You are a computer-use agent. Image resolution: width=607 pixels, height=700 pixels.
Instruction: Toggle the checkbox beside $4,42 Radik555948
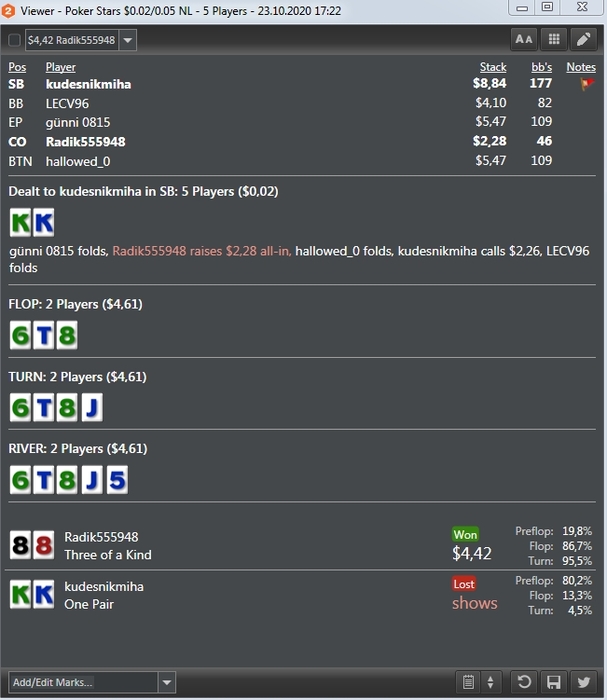(x=14, y=40)
